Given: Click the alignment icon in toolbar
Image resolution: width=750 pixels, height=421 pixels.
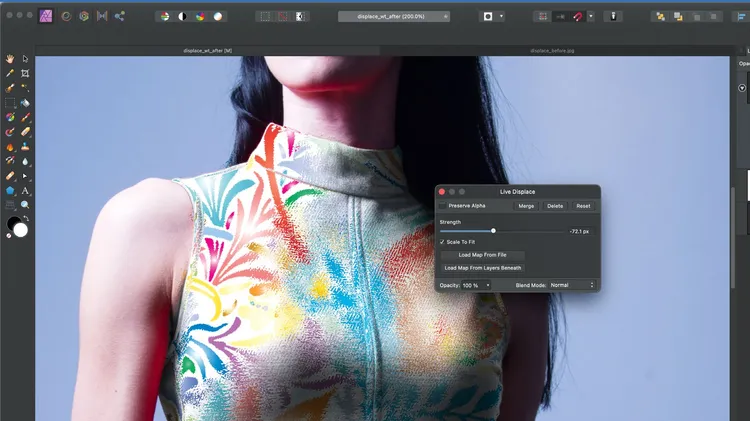Looking at the screenshot, I should tap(741, 16).
